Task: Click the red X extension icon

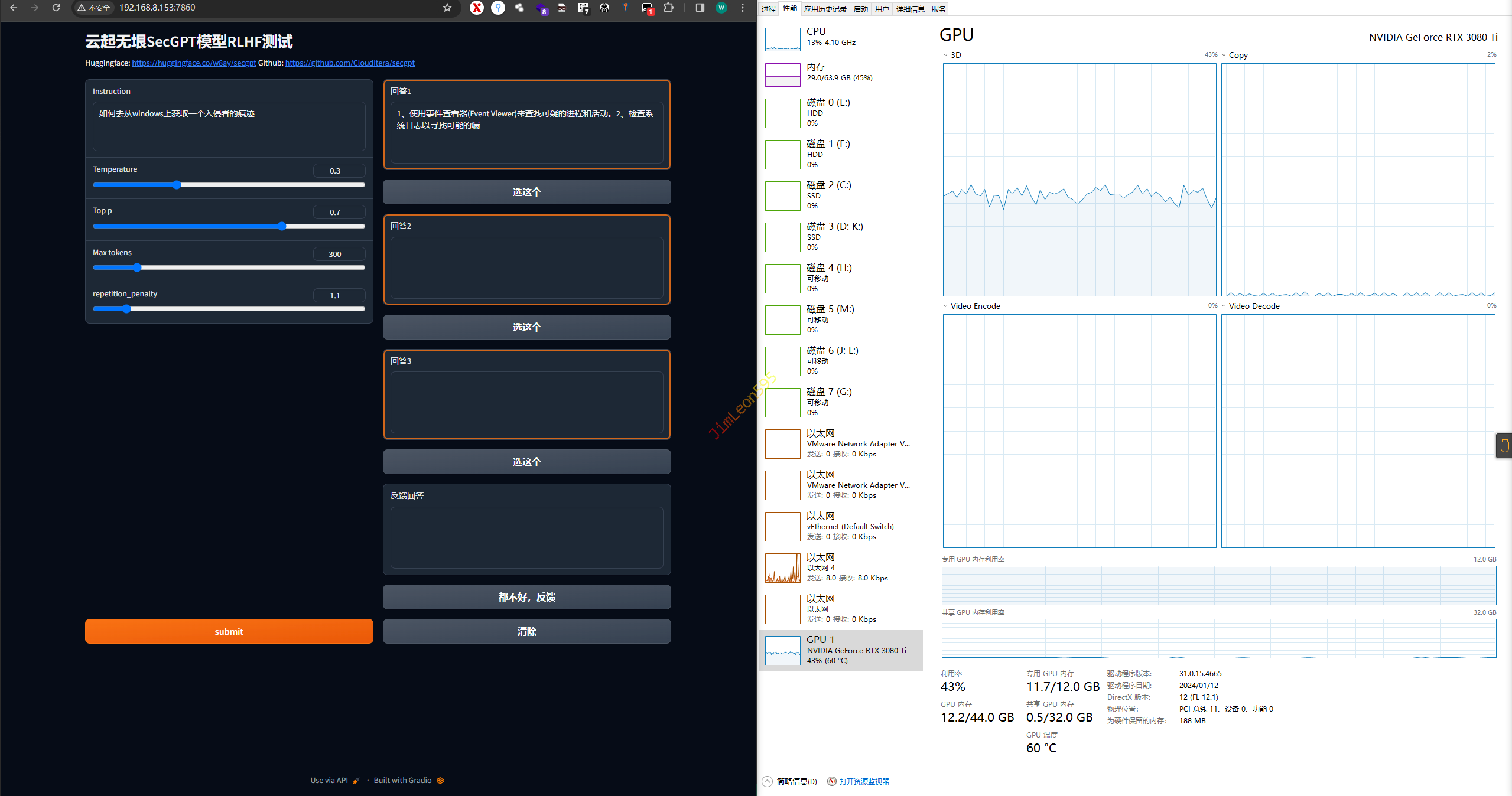Action: click(476, 8)
